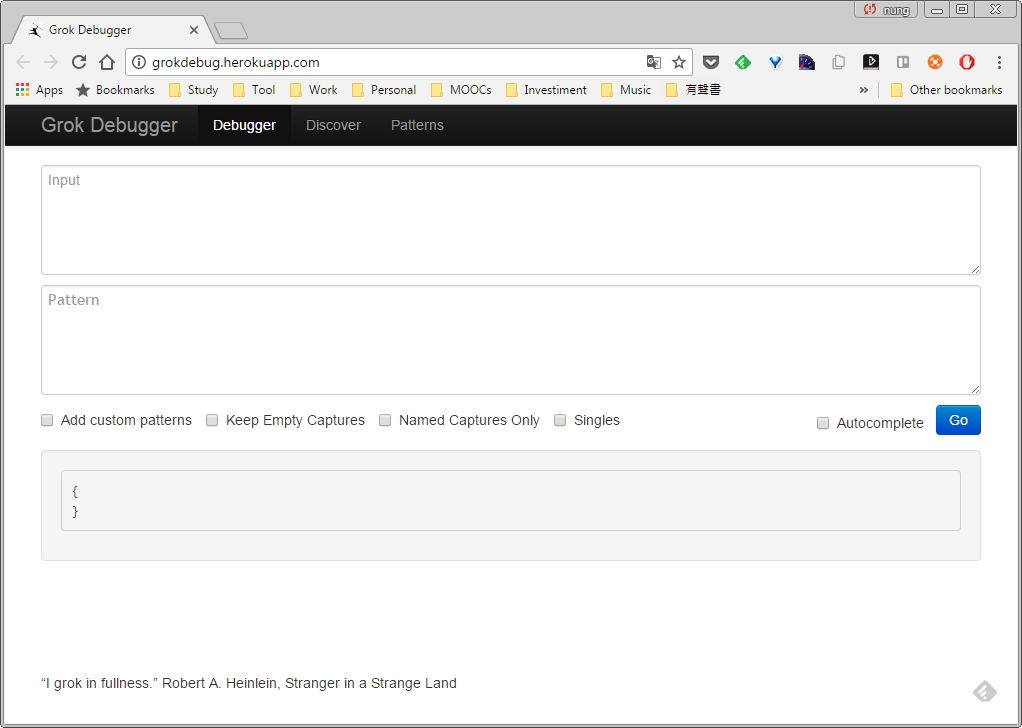Image resolution: width=1022 pixels, height=728 pixels.
Task: Click the blue Go button
Action: (x=958, y=420)
